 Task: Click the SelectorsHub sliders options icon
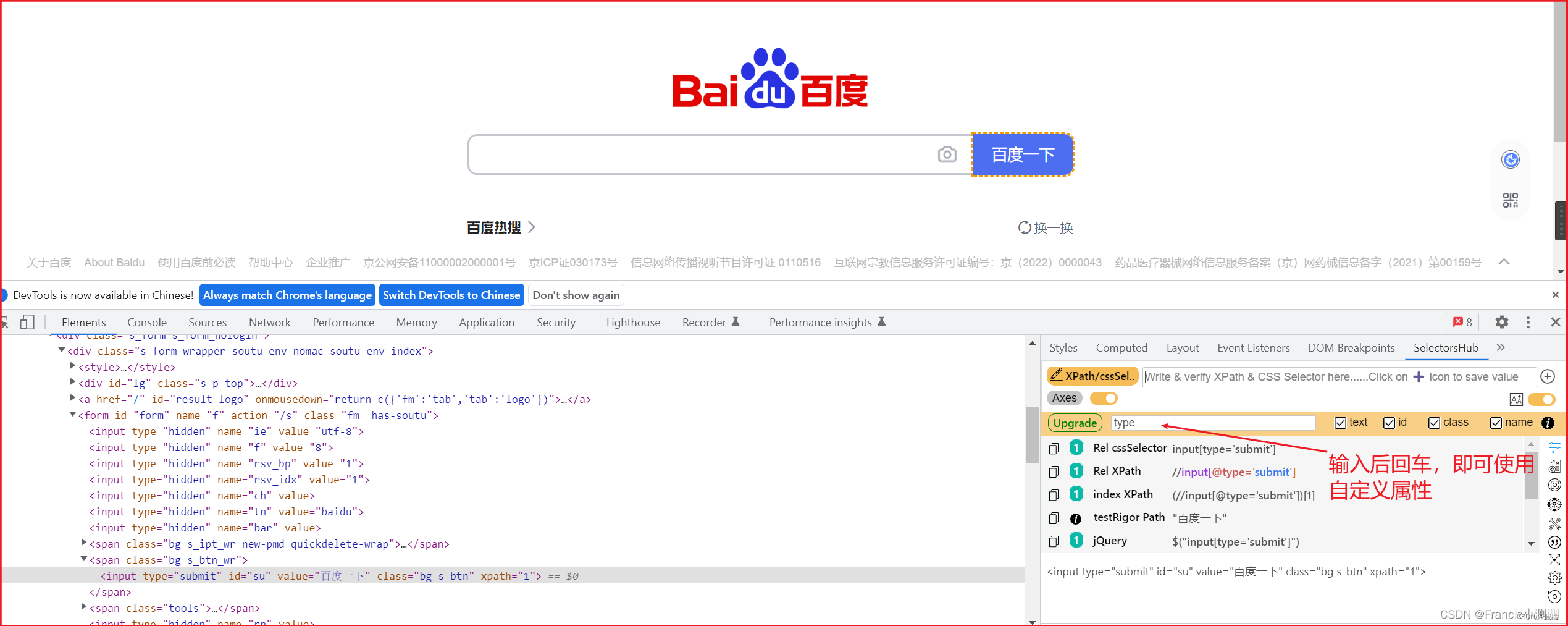(x=1554, y=447)
